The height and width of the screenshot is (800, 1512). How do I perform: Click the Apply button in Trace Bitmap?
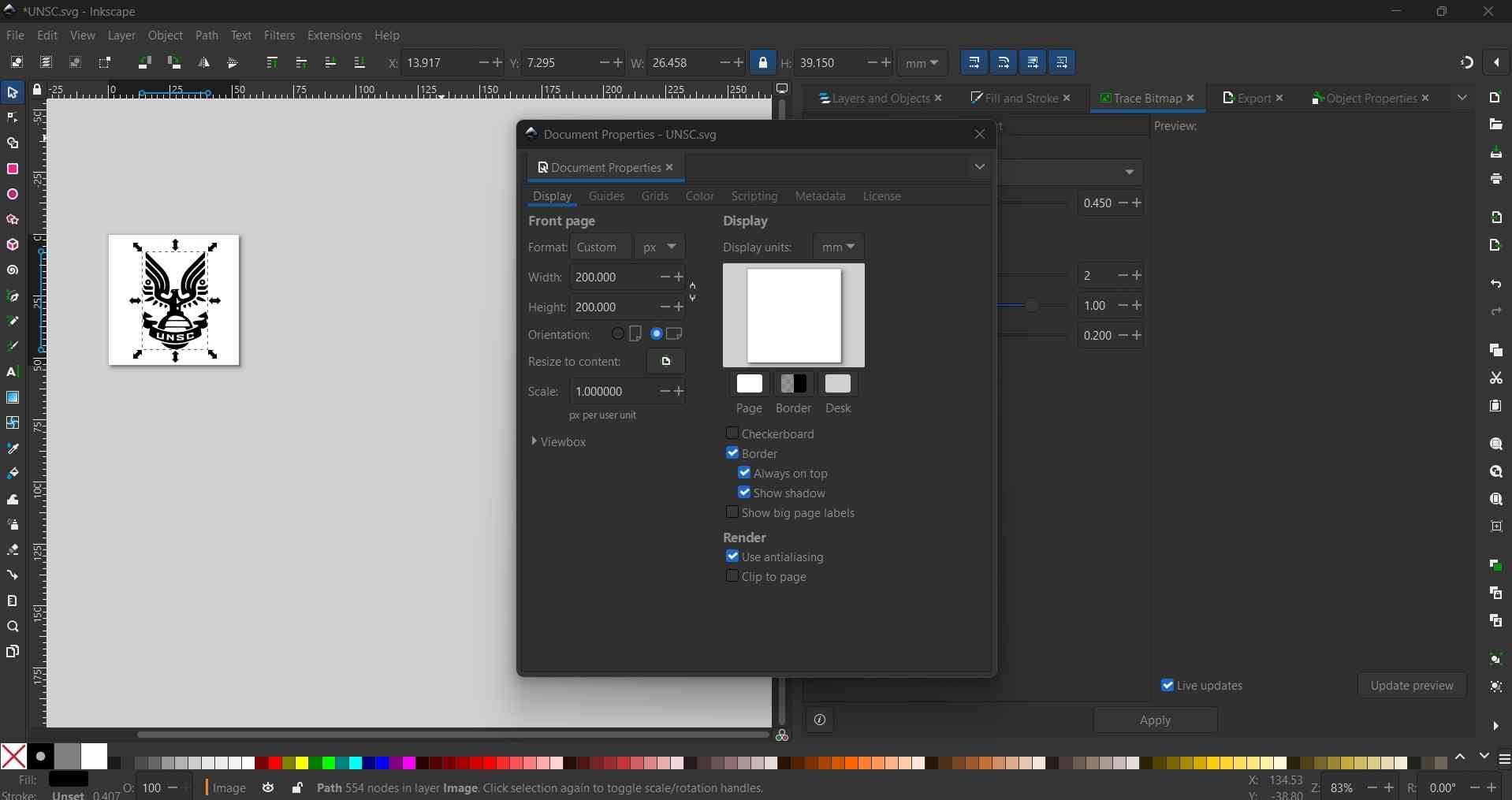1155,720
